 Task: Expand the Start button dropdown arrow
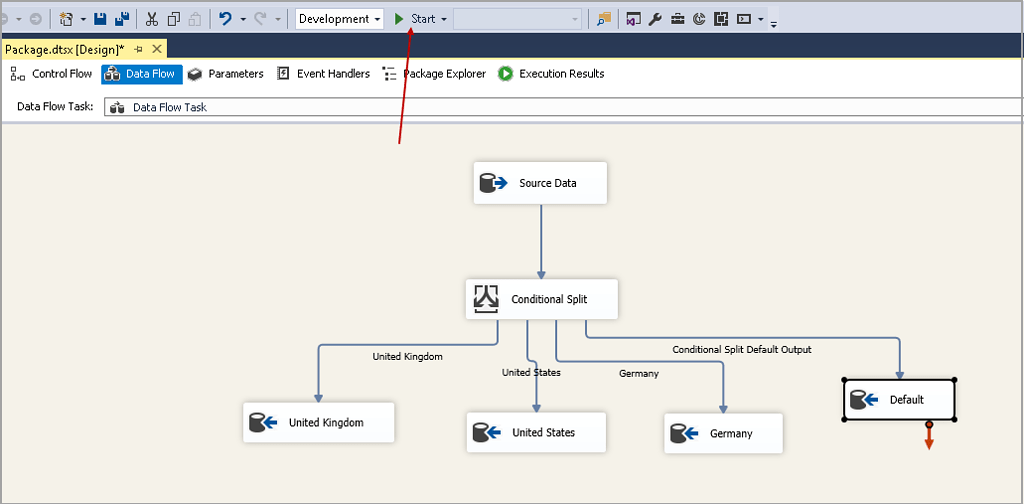point(444,19)
